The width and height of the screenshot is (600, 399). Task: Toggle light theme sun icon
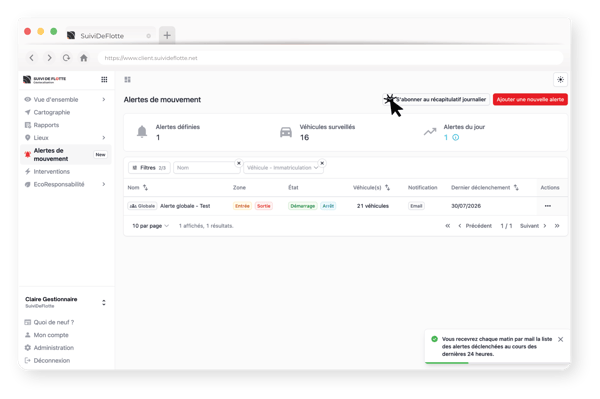(x=560, y=80)
